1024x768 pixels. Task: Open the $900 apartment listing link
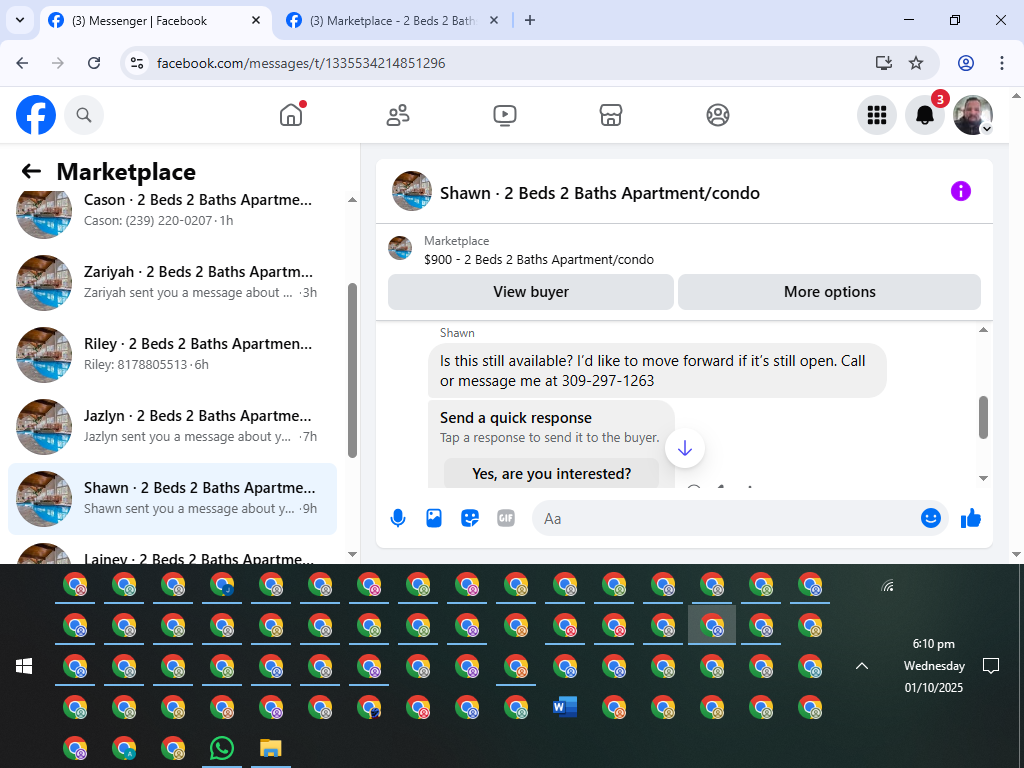(539, 259)
